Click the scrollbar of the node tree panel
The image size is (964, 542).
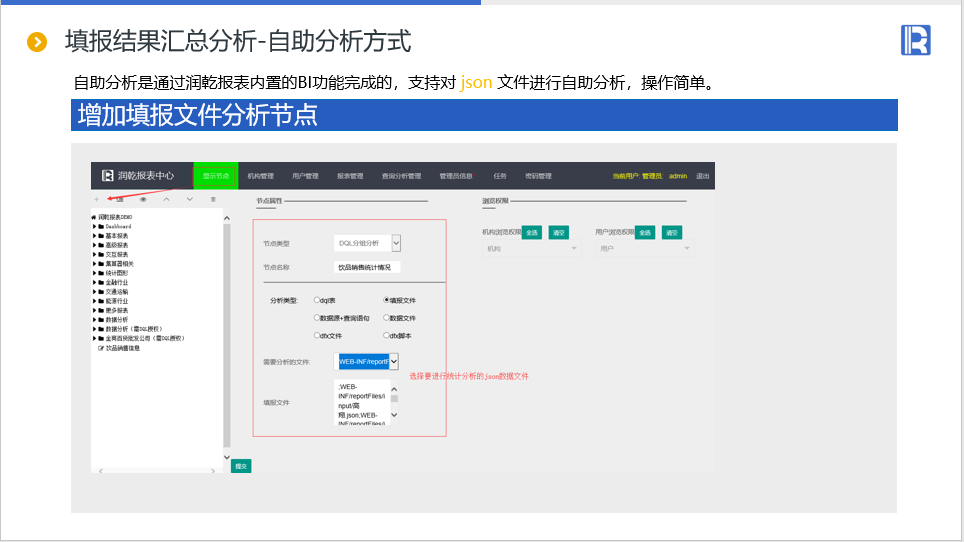[227, 330]
